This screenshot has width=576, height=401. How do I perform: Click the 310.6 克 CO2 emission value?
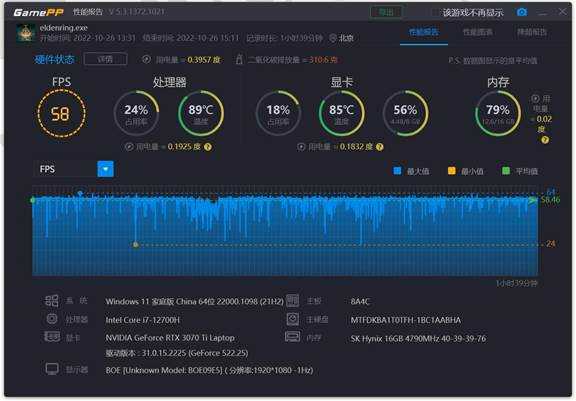click(323, 59)
